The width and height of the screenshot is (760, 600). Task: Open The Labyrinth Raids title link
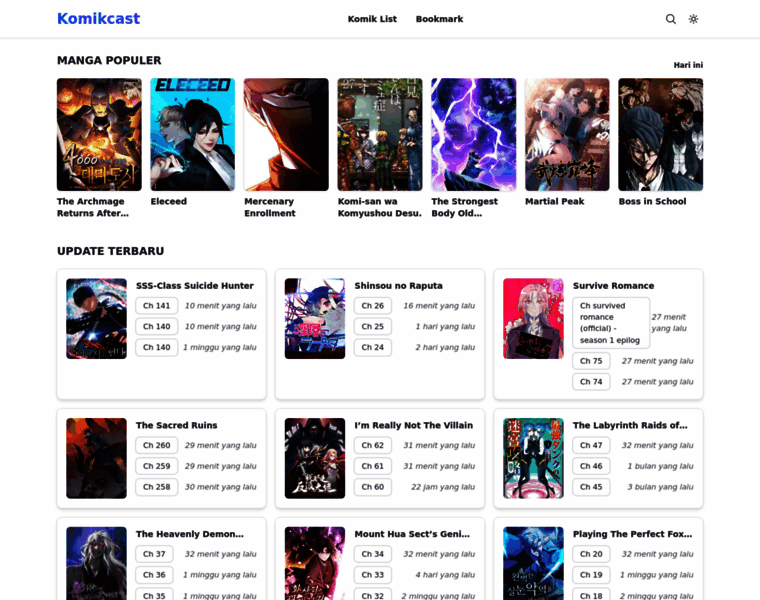click(630, 425)
